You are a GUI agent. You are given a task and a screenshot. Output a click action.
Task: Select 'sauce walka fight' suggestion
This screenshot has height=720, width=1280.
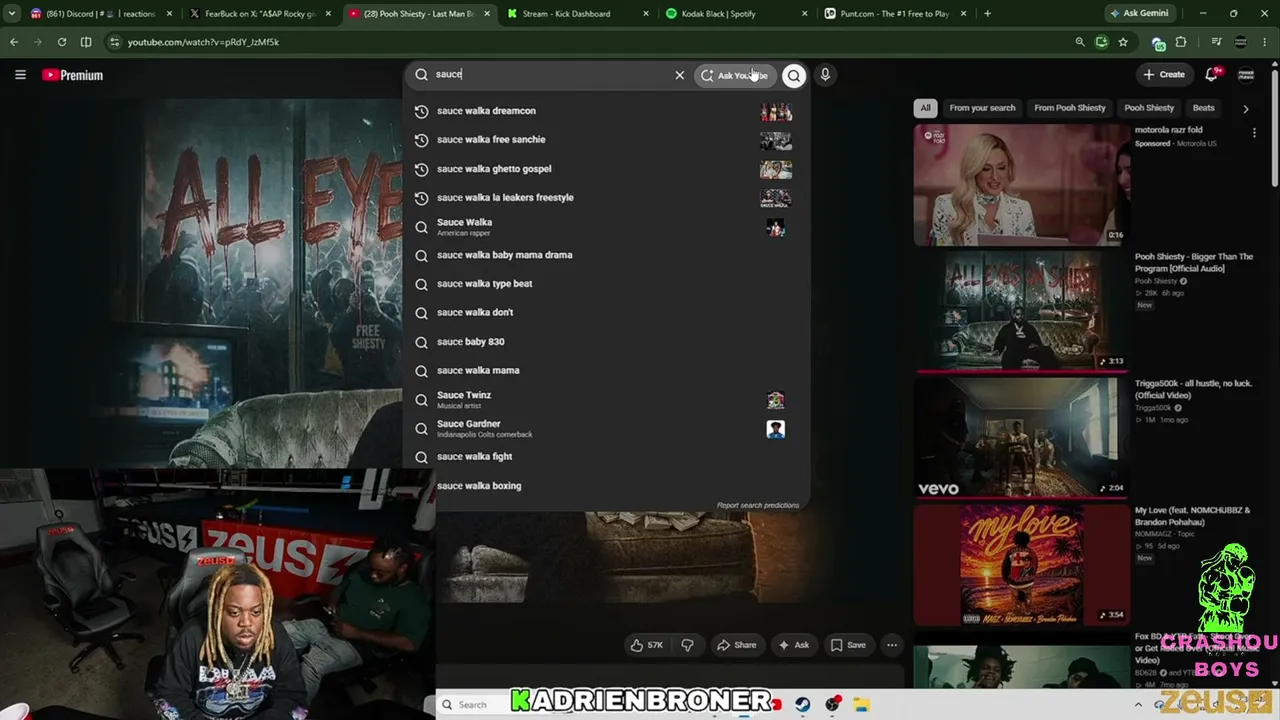[605, 457]
